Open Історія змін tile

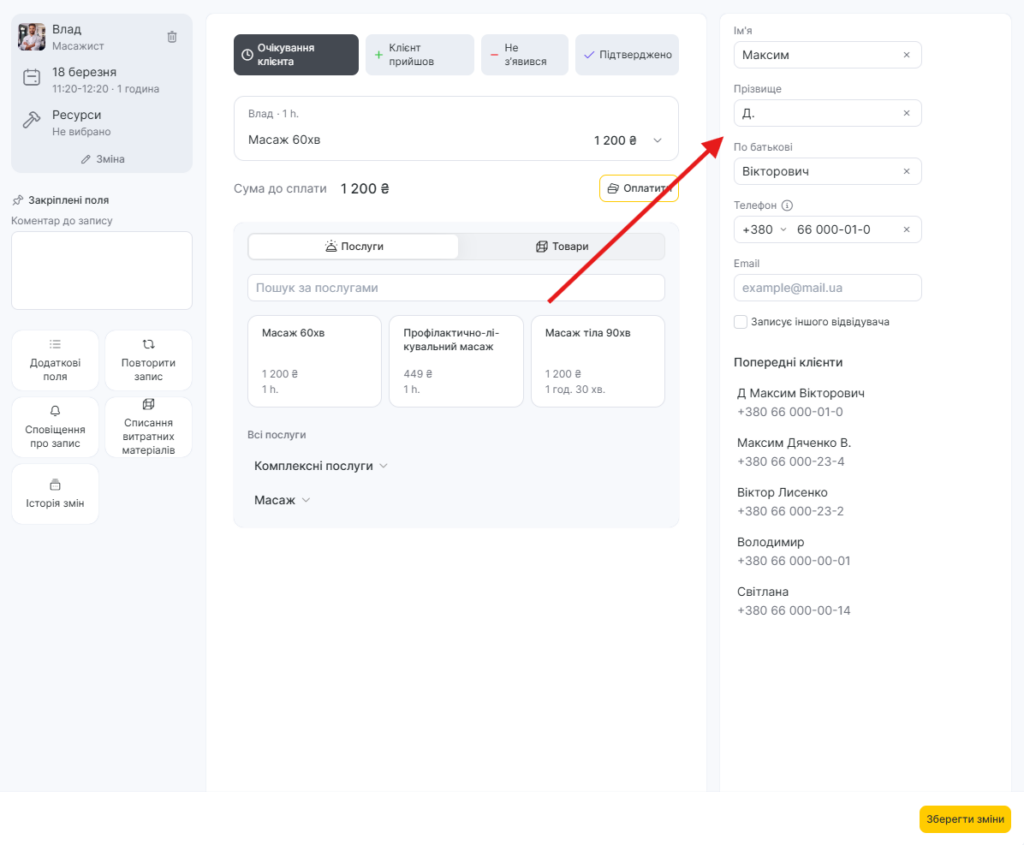point(55,494)
